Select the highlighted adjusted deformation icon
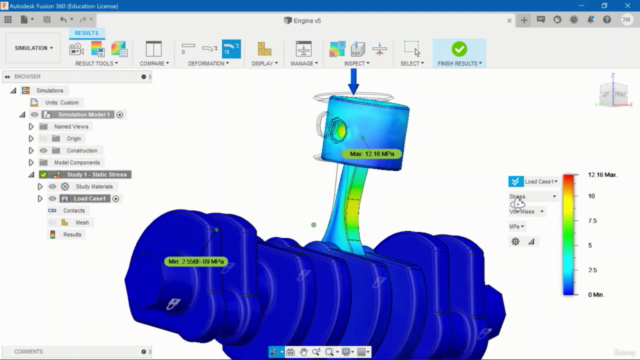The width and height of the screenshot is (640, 360). click(x=231, y=49)
